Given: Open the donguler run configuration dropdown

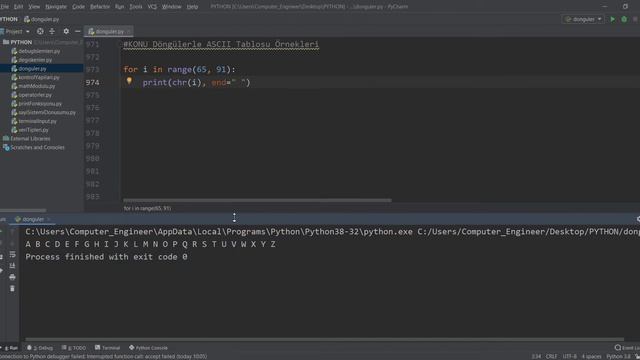Looking at the screenshot, I should (x=583, y=19).
